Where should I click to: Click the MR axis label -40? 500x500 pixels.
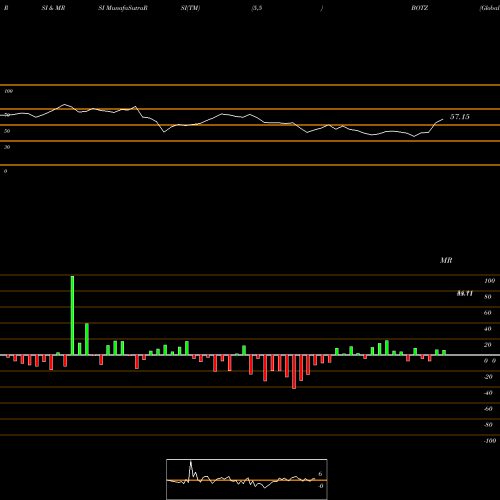(x=488, y=393)
